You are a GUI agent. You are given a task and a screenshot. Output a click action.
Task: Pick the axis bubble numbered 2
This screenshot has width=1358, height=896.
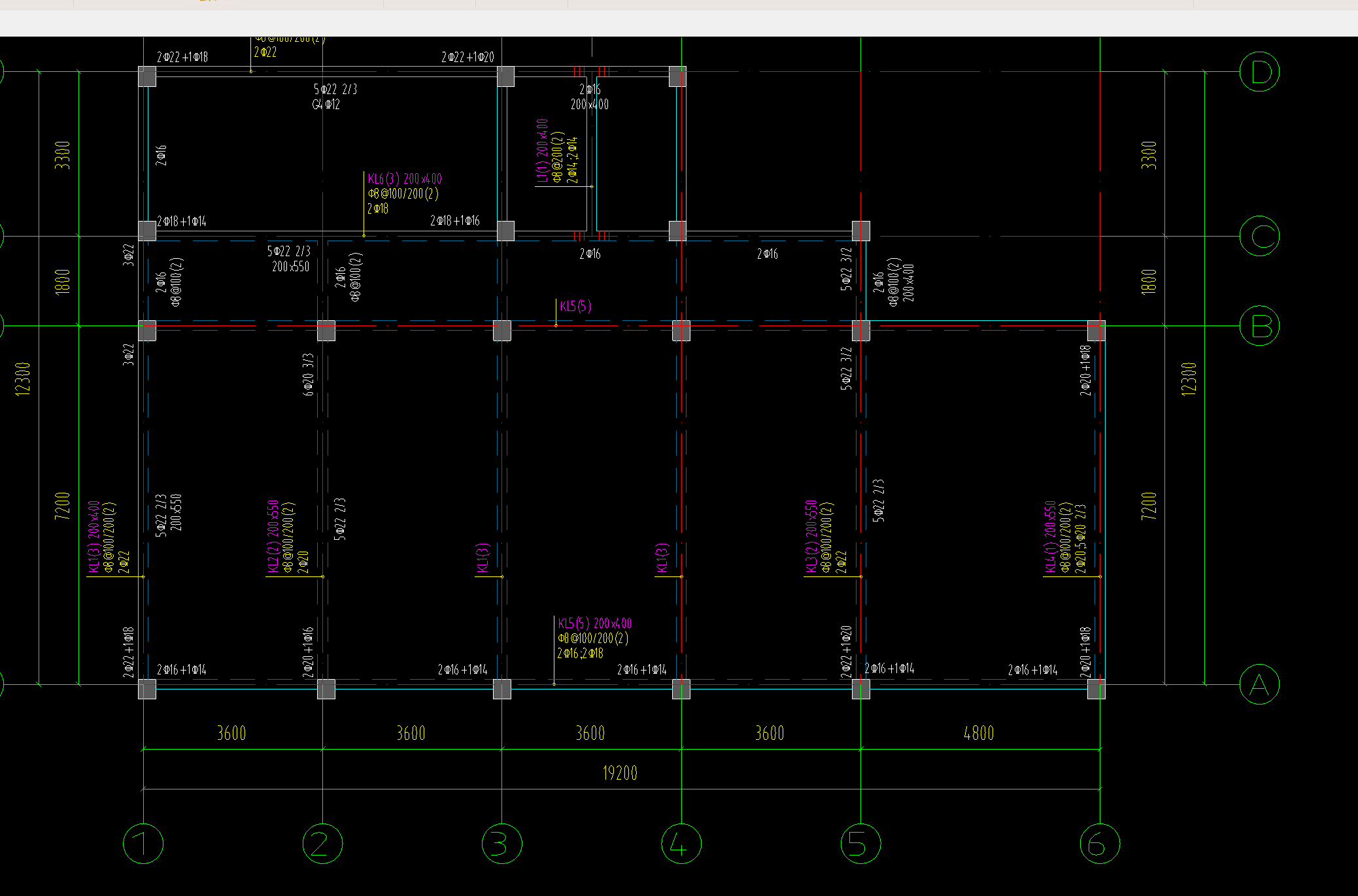322,844
